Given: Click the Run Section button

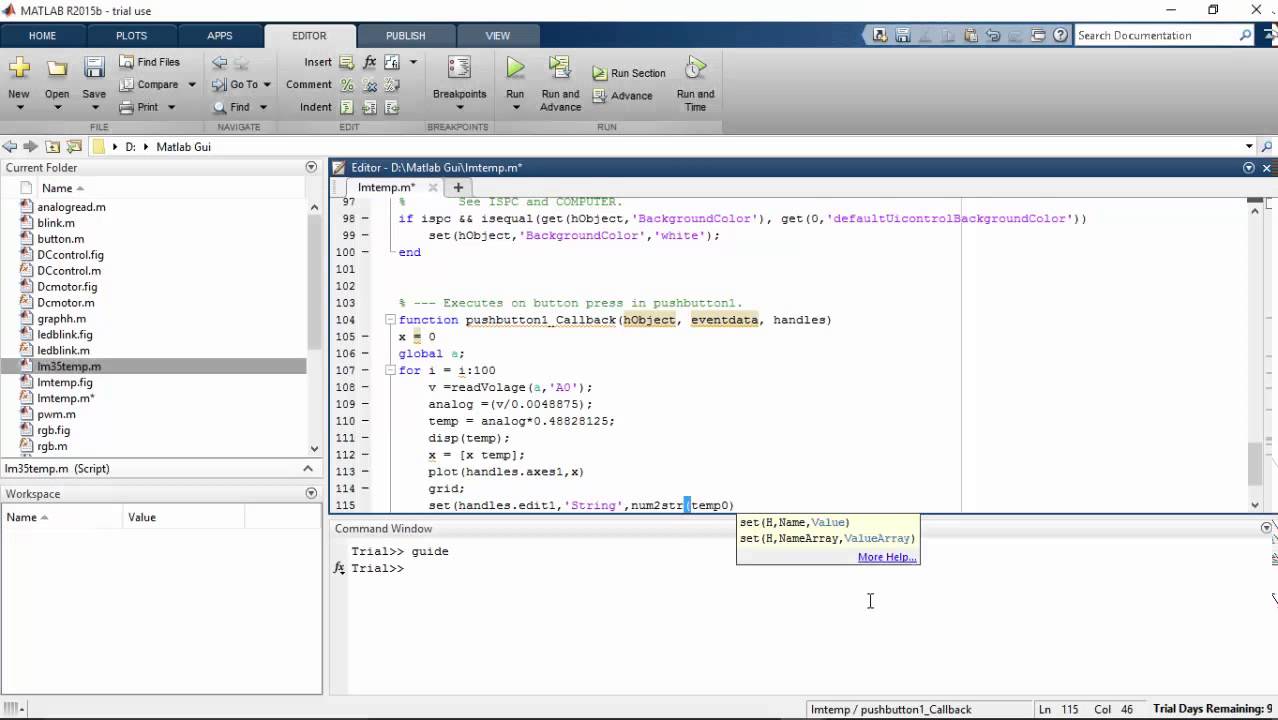Looking at the screenshot, I should point(629,73).
